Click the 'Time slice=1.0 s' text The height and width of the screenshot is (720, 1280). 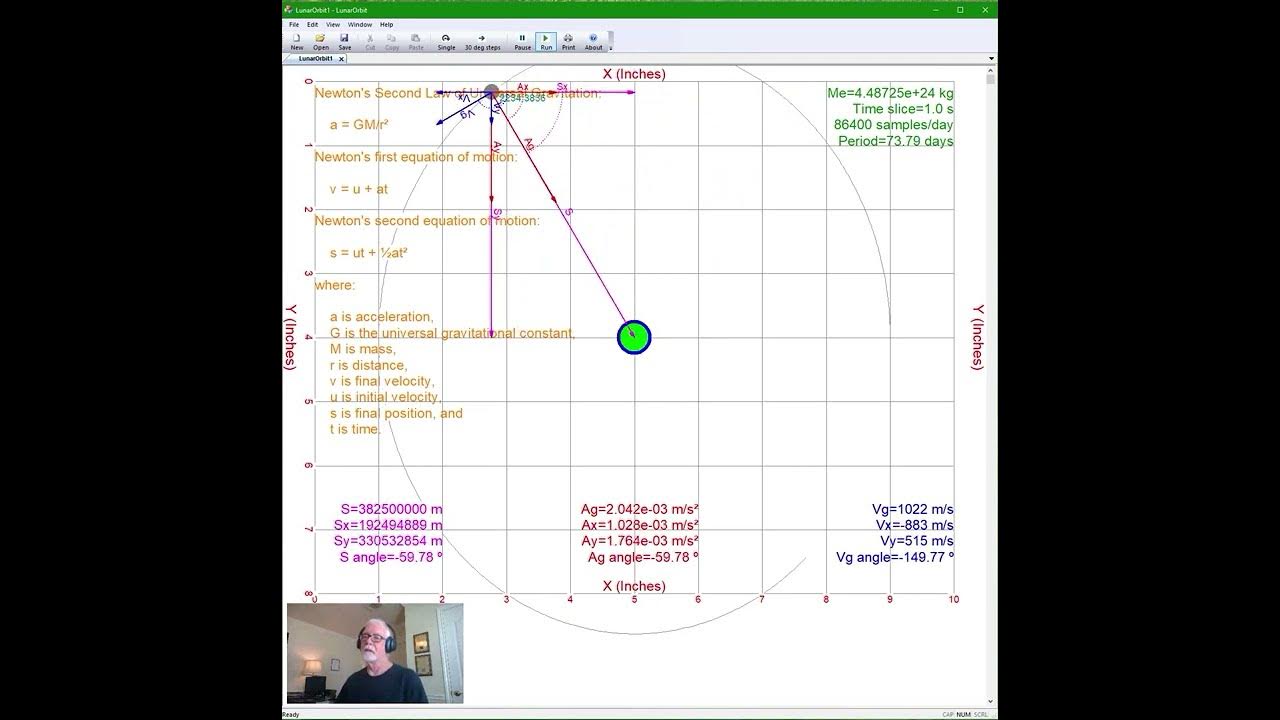pyautogui.click(x=903, y=109)
